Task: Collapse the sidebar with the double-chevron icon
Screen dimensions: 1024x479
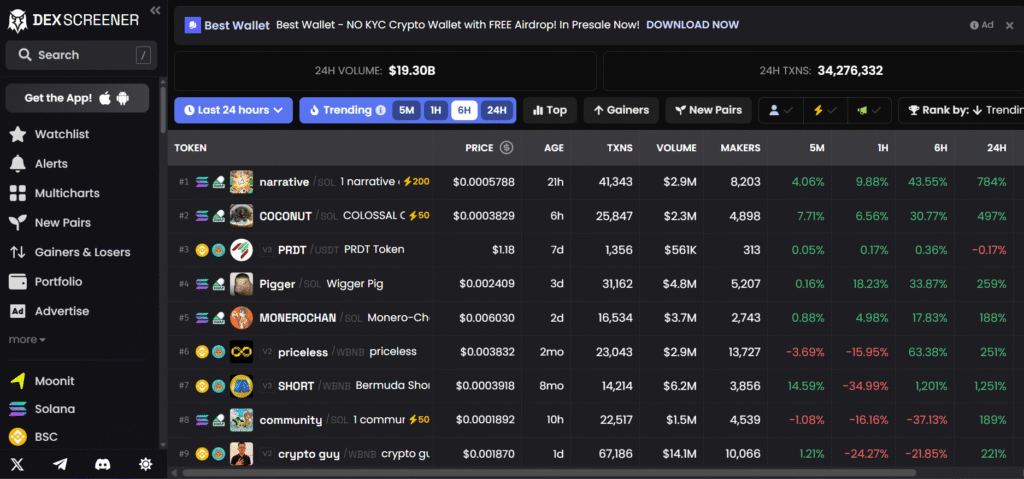Action: coord(155,10)
